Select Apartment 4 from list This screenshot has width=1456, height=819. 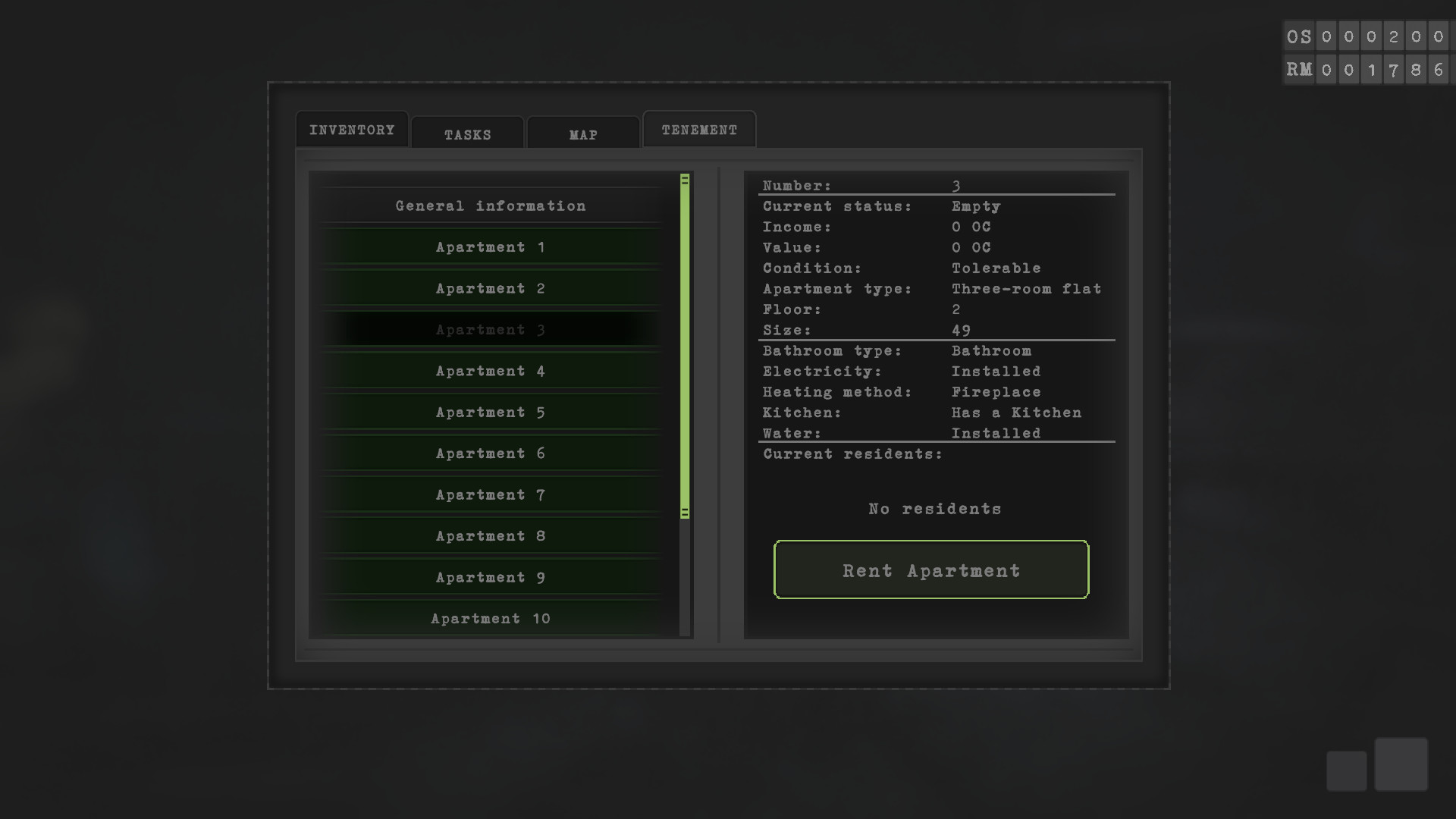point(489,370)
